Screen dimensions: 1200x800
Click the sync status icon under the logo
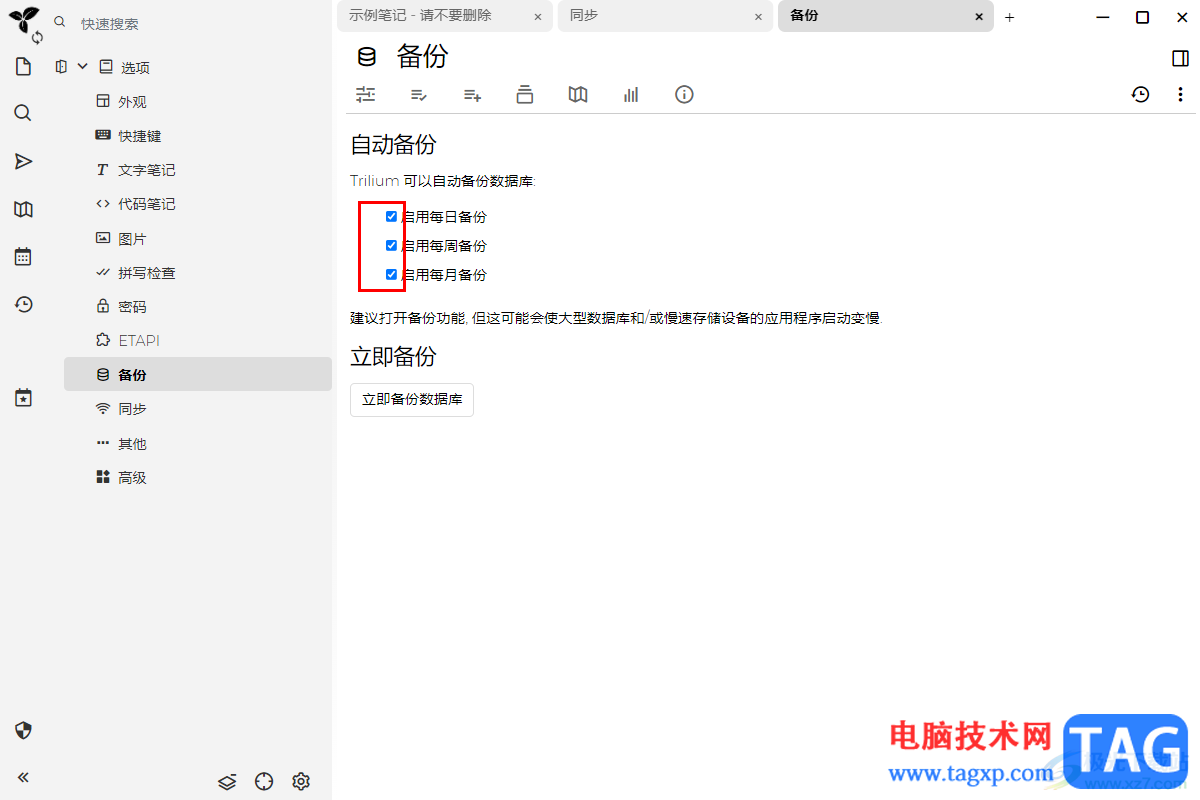[x=38, y=37]
